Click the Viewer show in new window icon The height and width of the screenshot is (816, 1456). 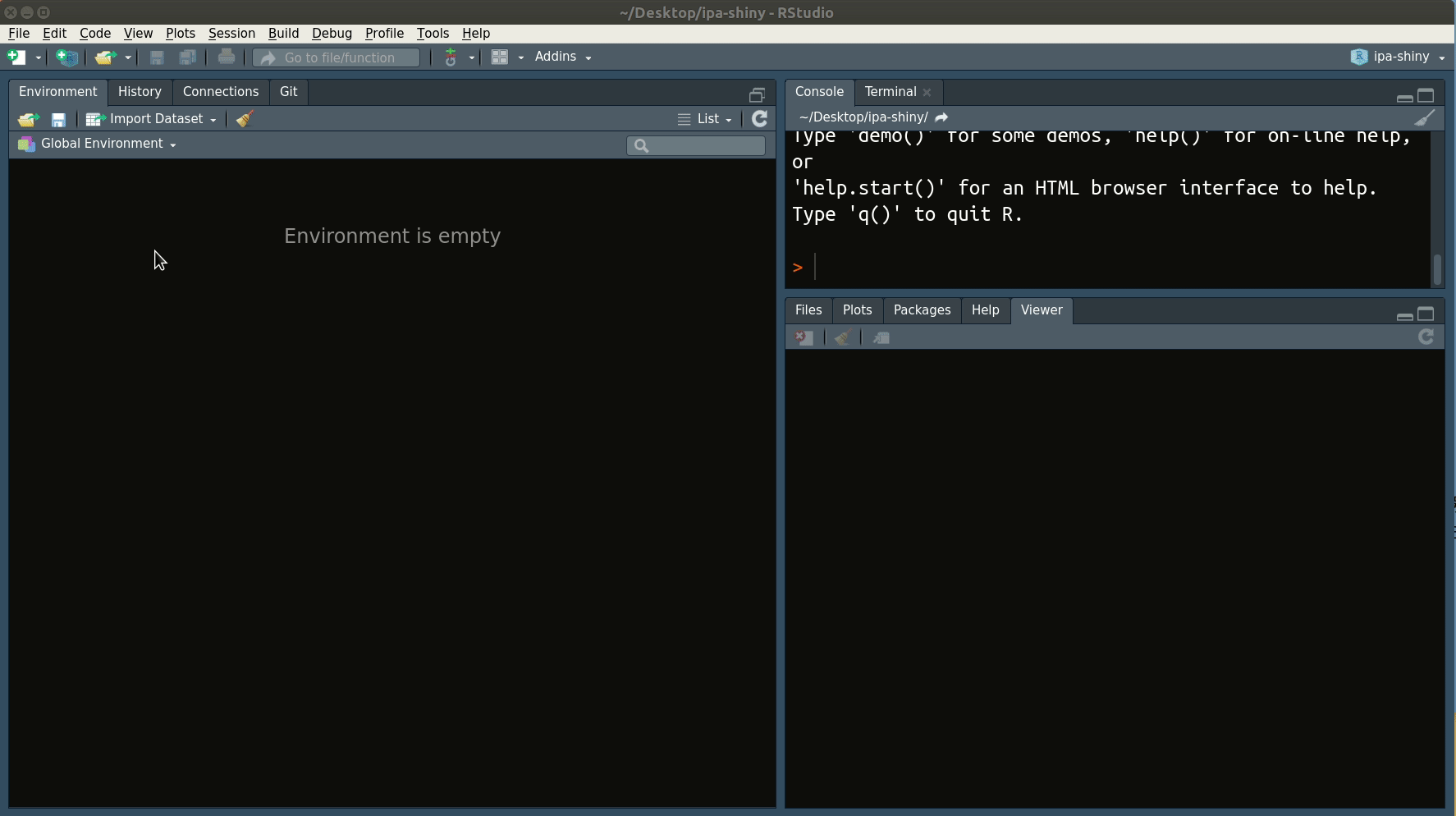pos(881,338)
